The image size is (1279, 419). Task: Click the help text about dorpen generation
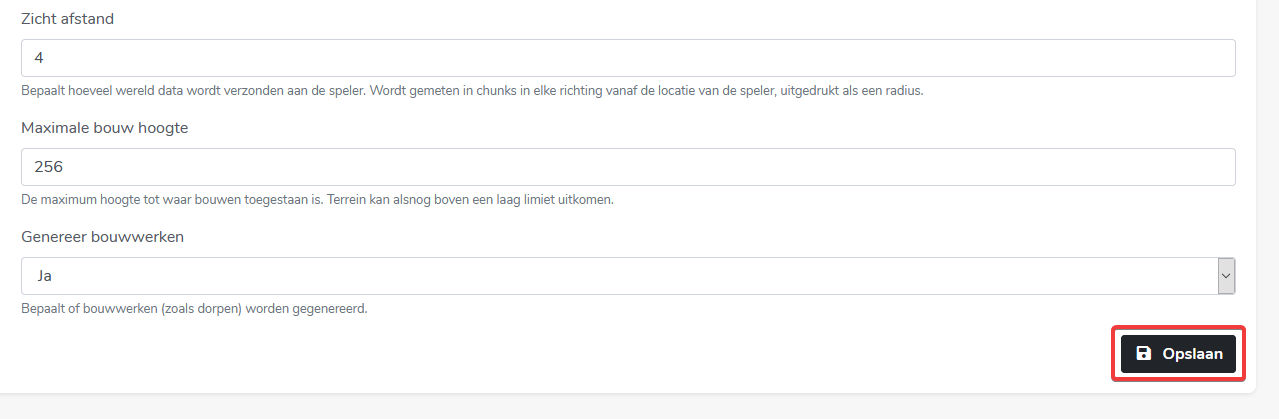(x=194, y=308)
